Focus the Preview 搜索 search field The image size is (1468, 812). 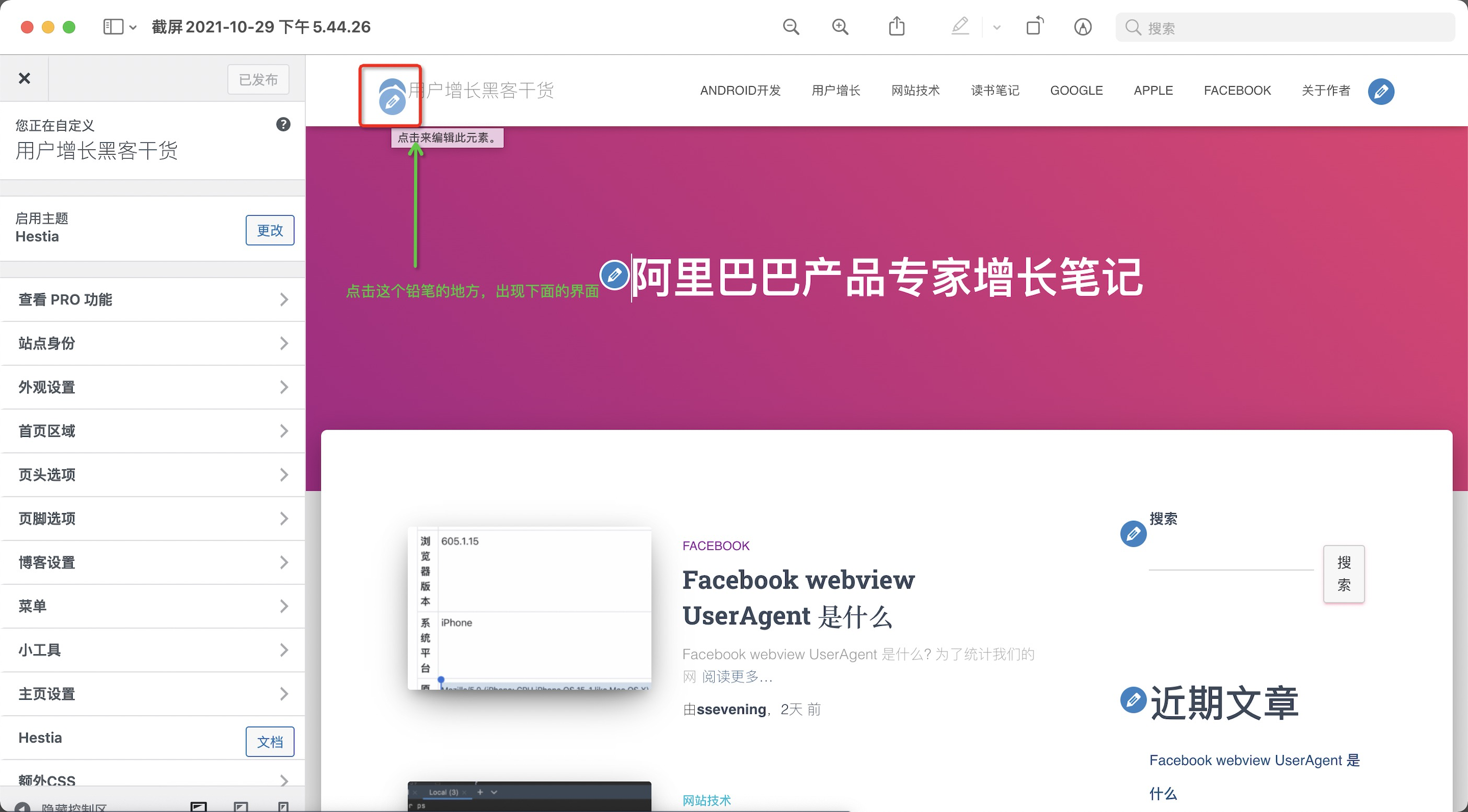click(x=1284, y=27)
